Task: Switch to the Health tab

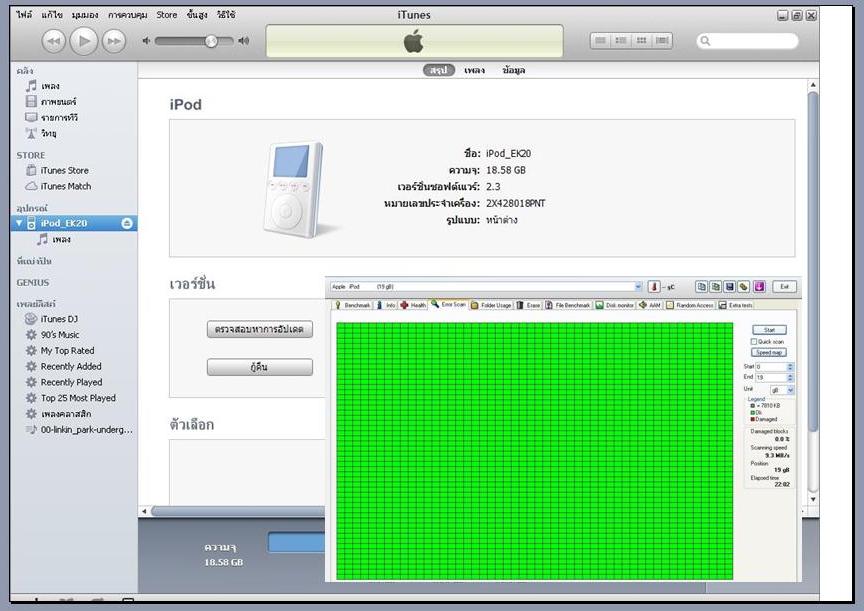Action: (x=413, y=305)
